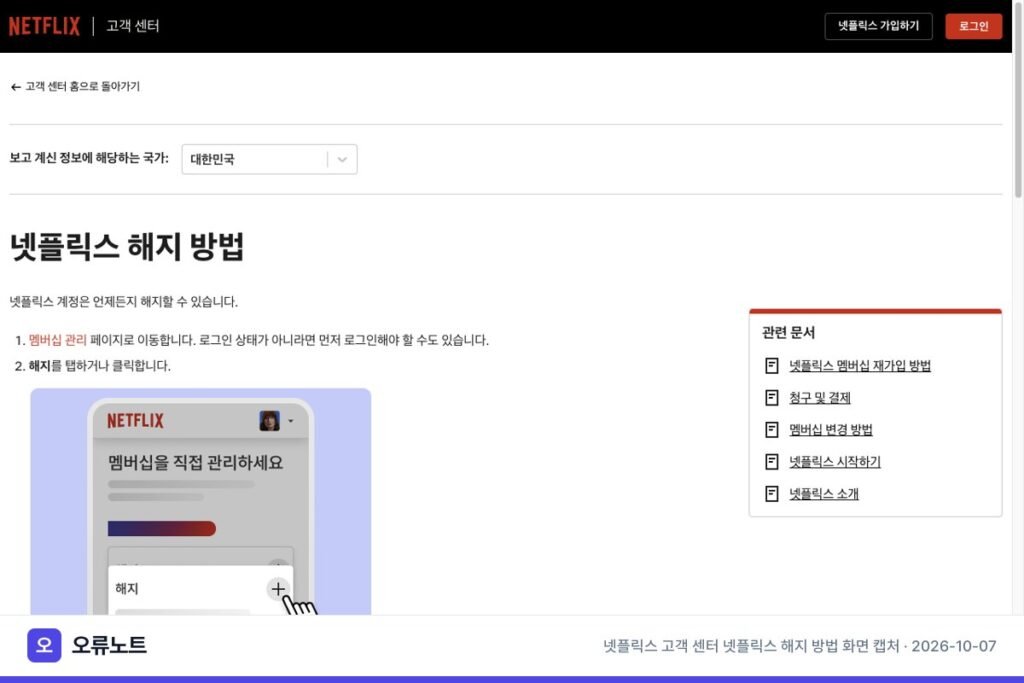Open 넷플릭스 소개 related article

(x=824, y=494)
